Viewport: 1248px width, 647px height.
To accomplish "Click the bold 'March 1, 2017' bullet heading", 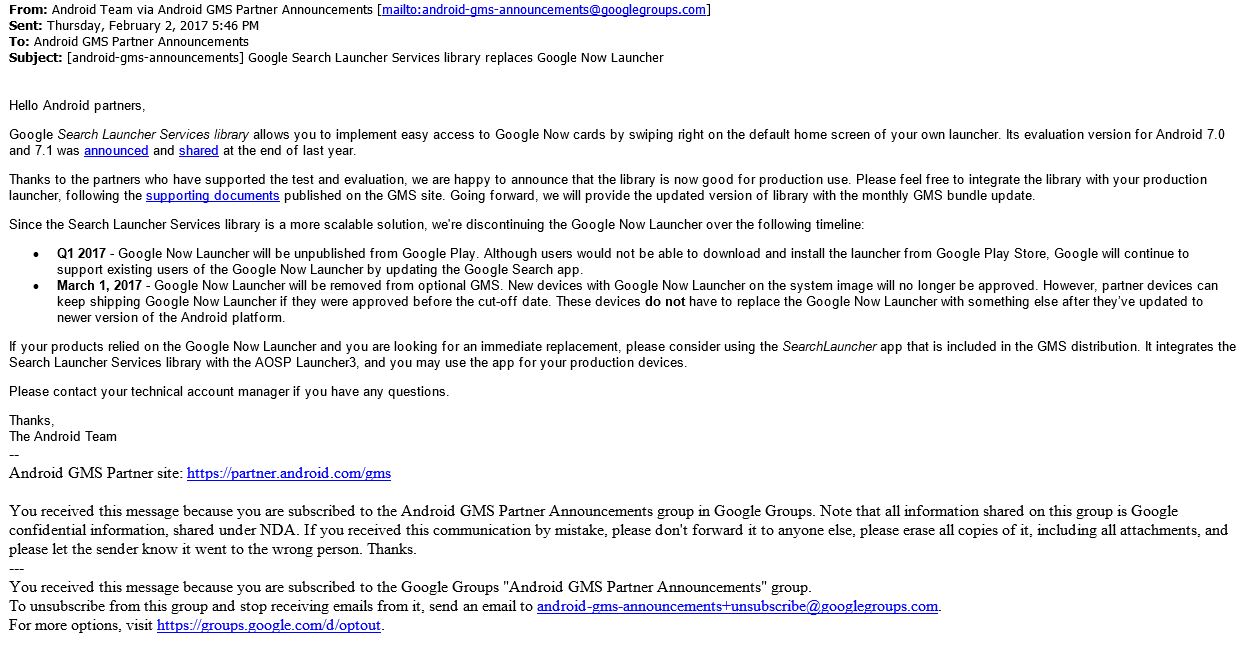I will coord(99,286).
